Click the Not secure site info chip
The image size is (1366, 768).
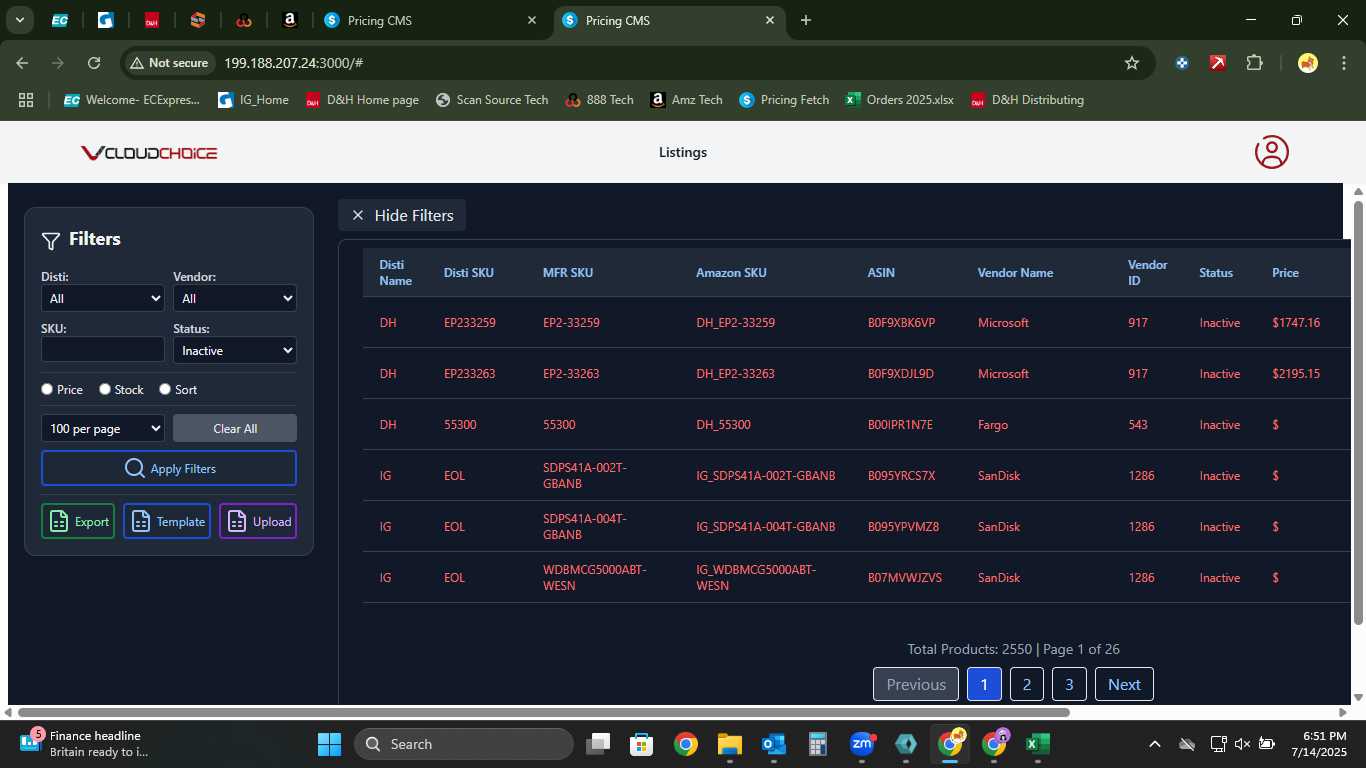click(168, 63)
